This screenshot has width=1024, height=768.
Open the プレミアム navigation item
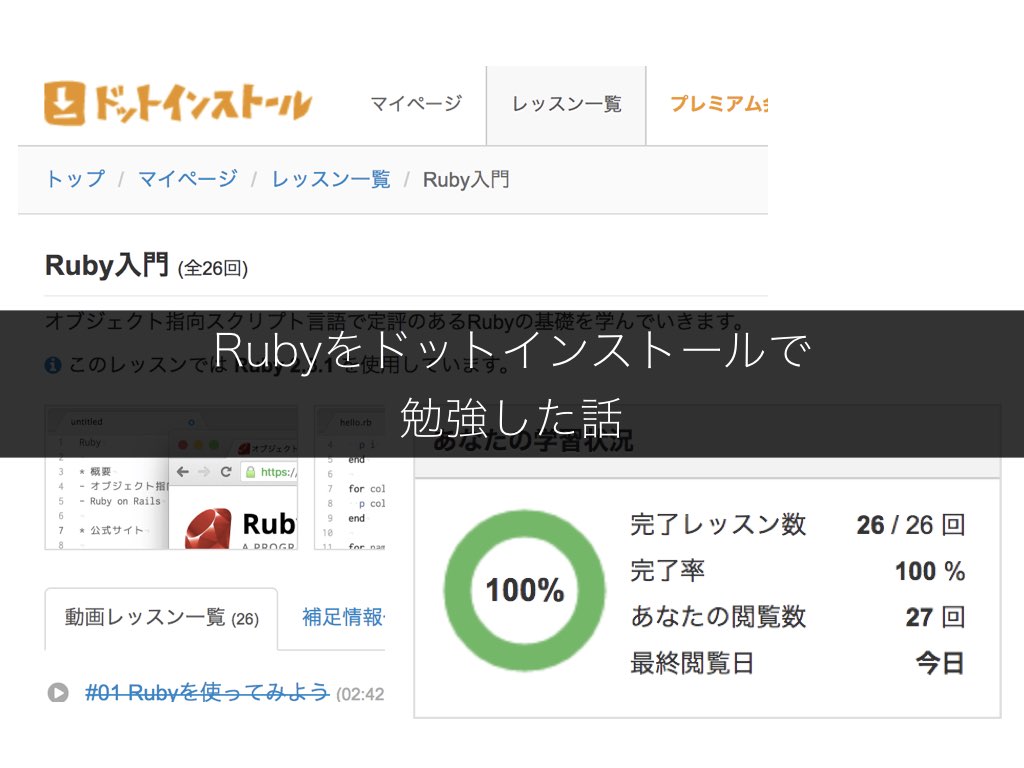tap(719, 104)
